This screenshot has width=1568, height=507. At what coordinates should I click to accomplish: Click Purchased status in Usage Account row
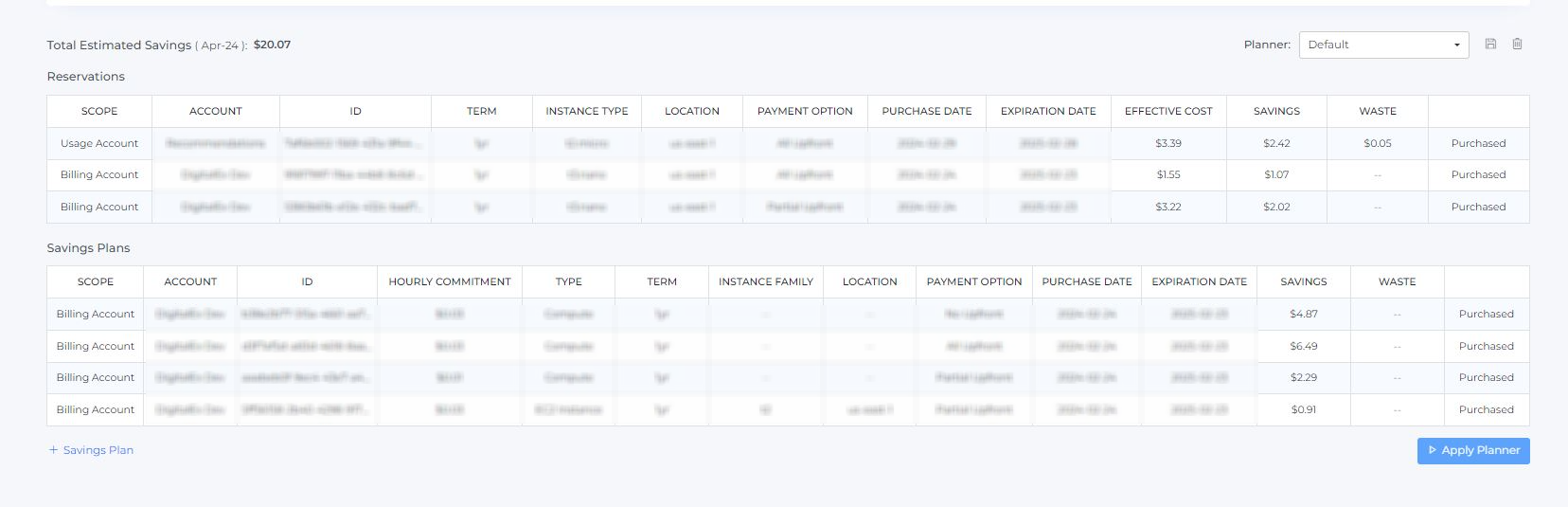1478,143
